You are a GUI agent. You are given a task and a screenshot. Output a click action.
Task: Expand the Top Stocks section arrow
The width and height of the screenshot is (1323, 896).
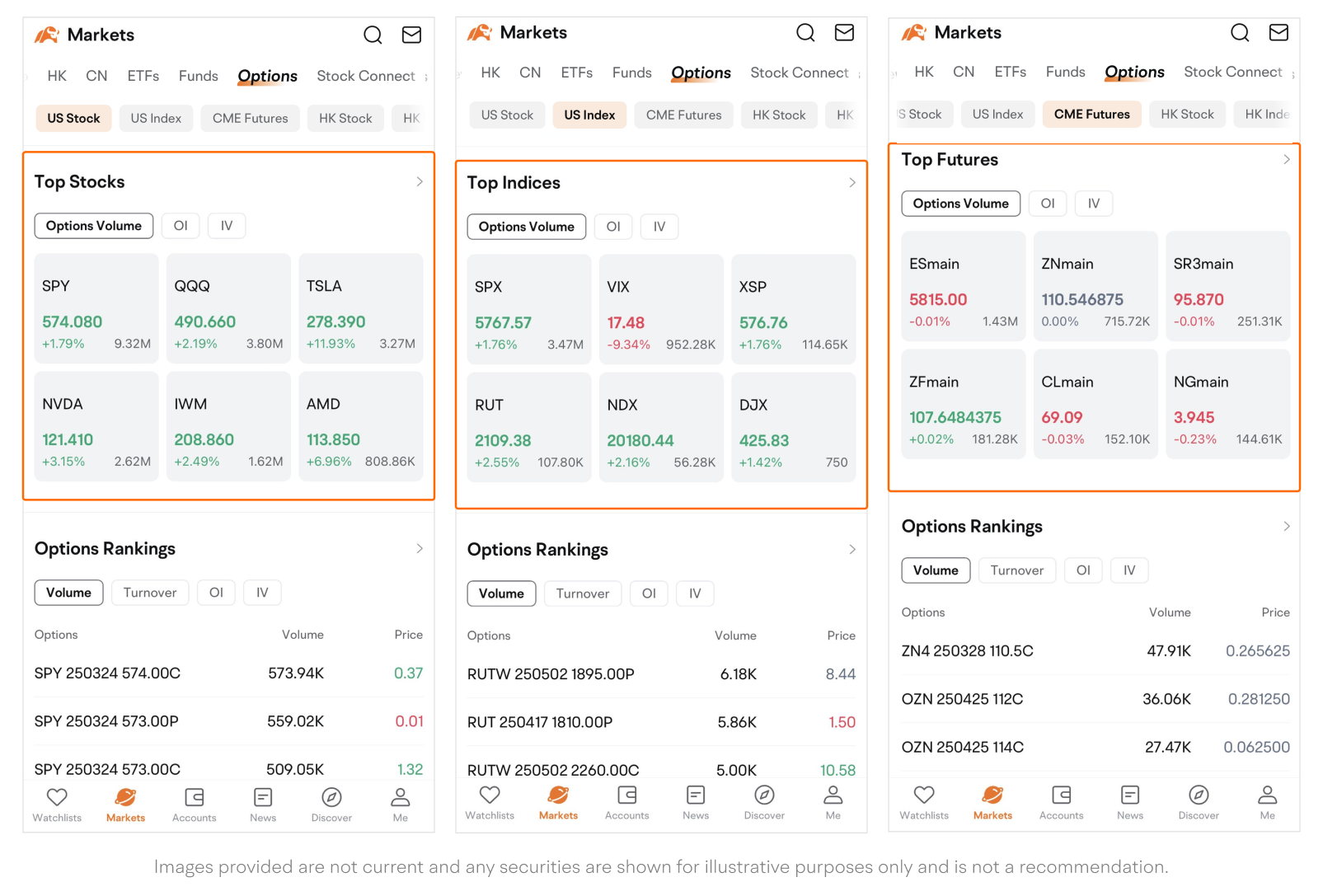[x=419, y=181]
